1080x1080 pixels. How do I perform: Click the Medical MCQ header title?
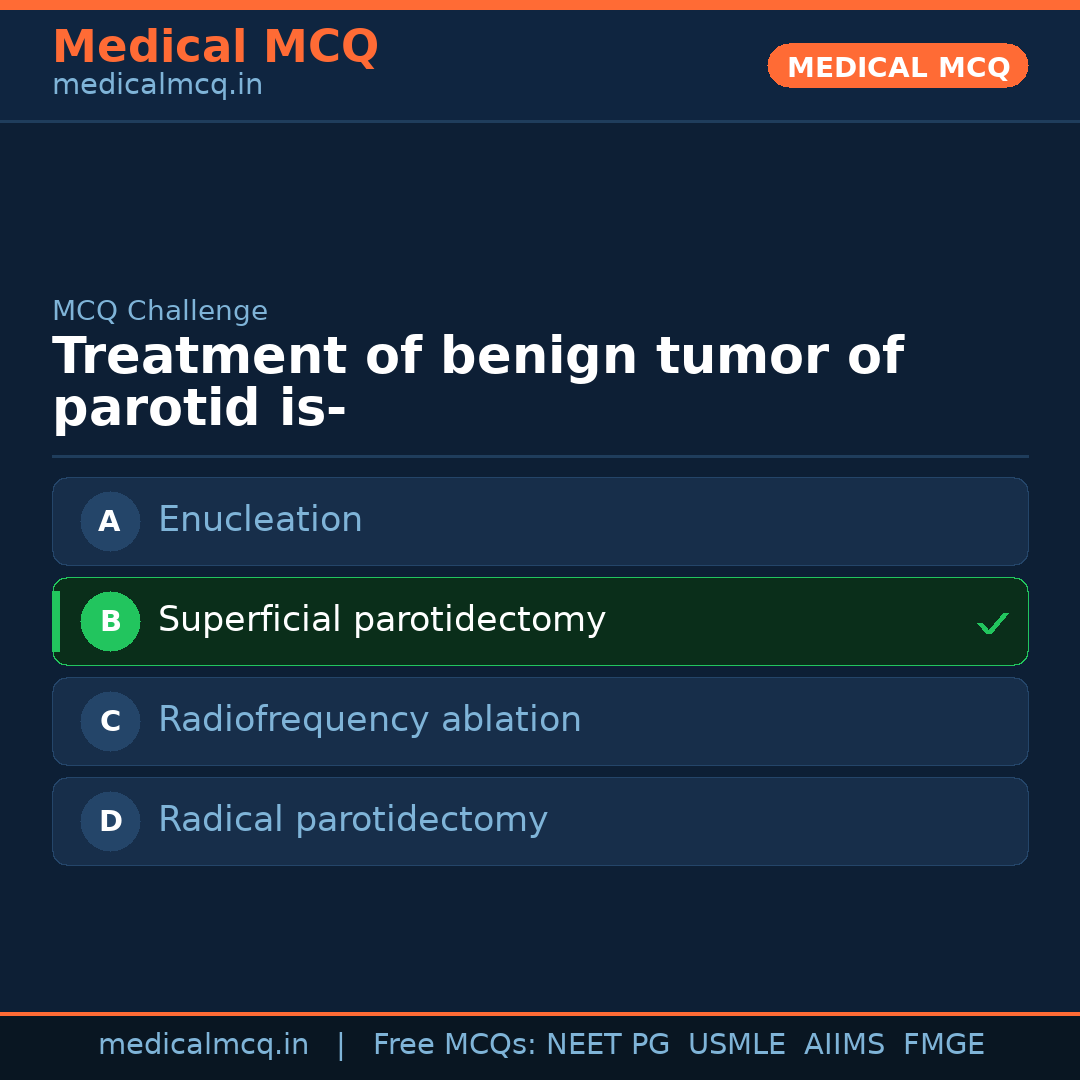(x=215, y=47)
